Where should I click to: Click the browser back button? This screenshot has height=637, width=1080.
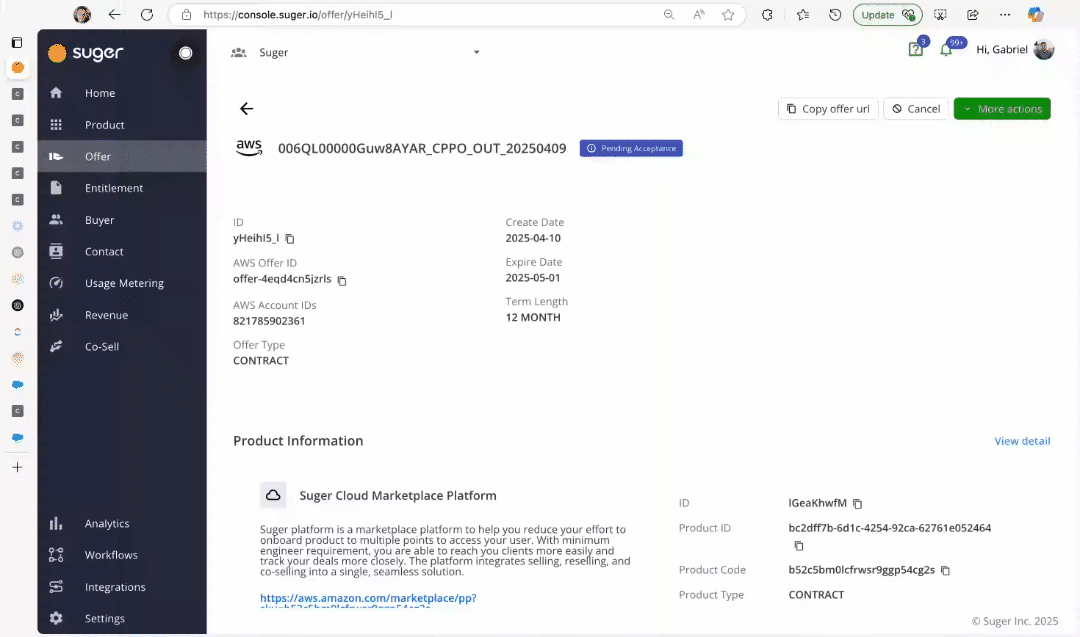(x=114, y=14)
